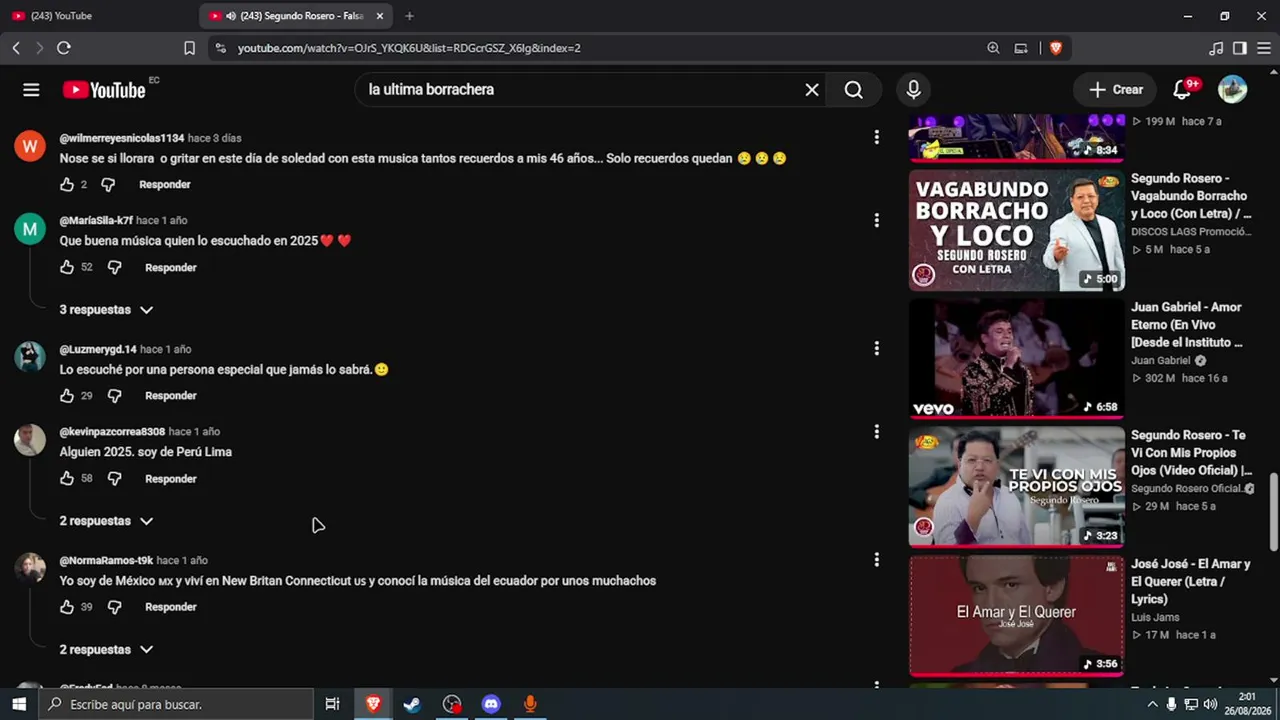The width and height of the screenshot is (1280, 720).
Task: Reply to kevinpazcorrea8308 with Responder
Action: point(171,479)
